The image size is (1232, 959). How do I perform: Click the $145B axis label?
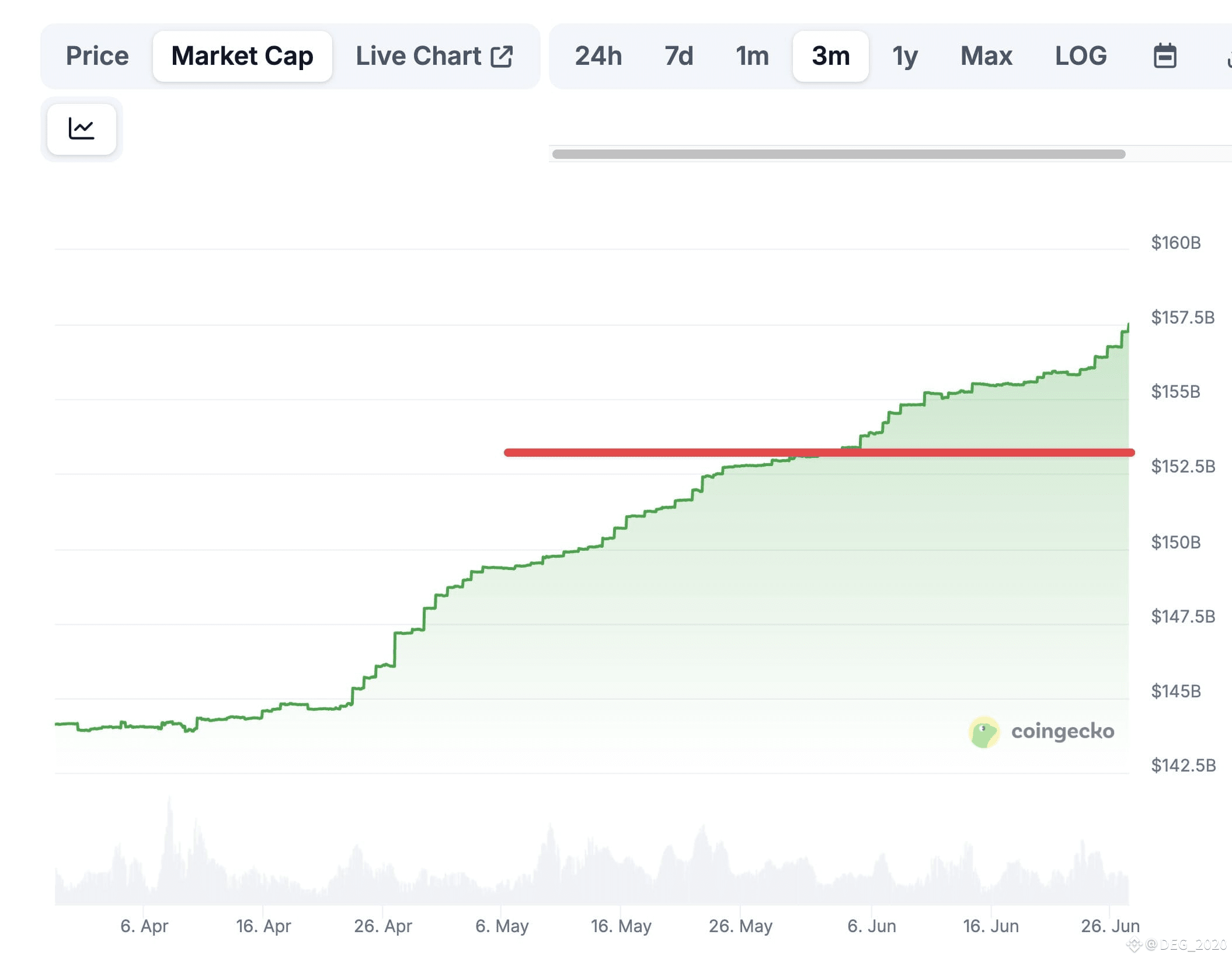tap(1175, 691)
